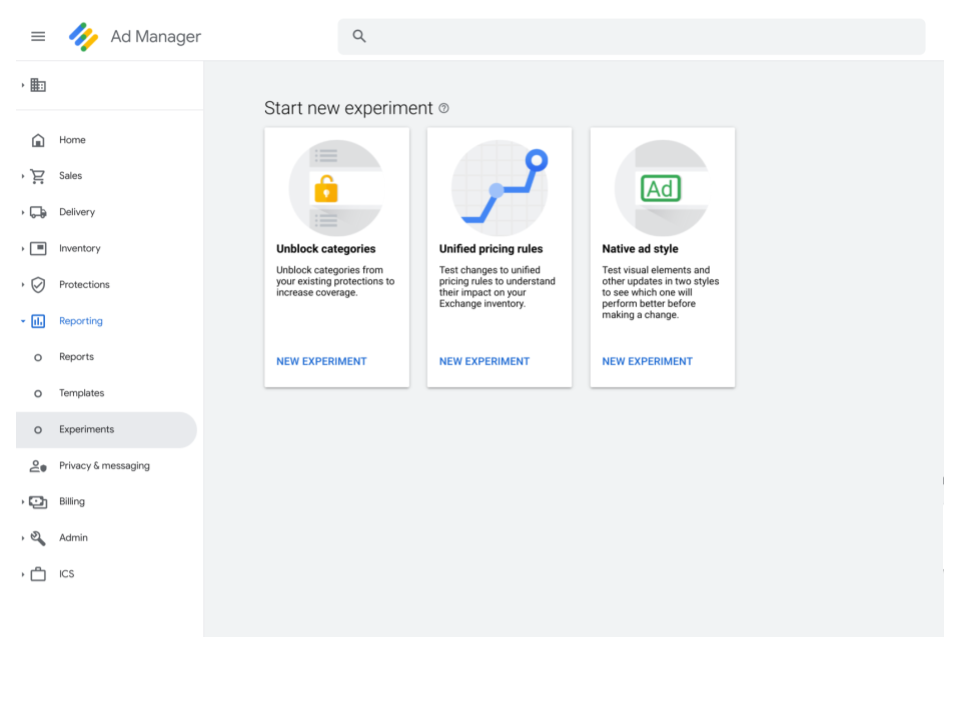
Task: Start new Unblock categories experiment
Action: (321, 361)
